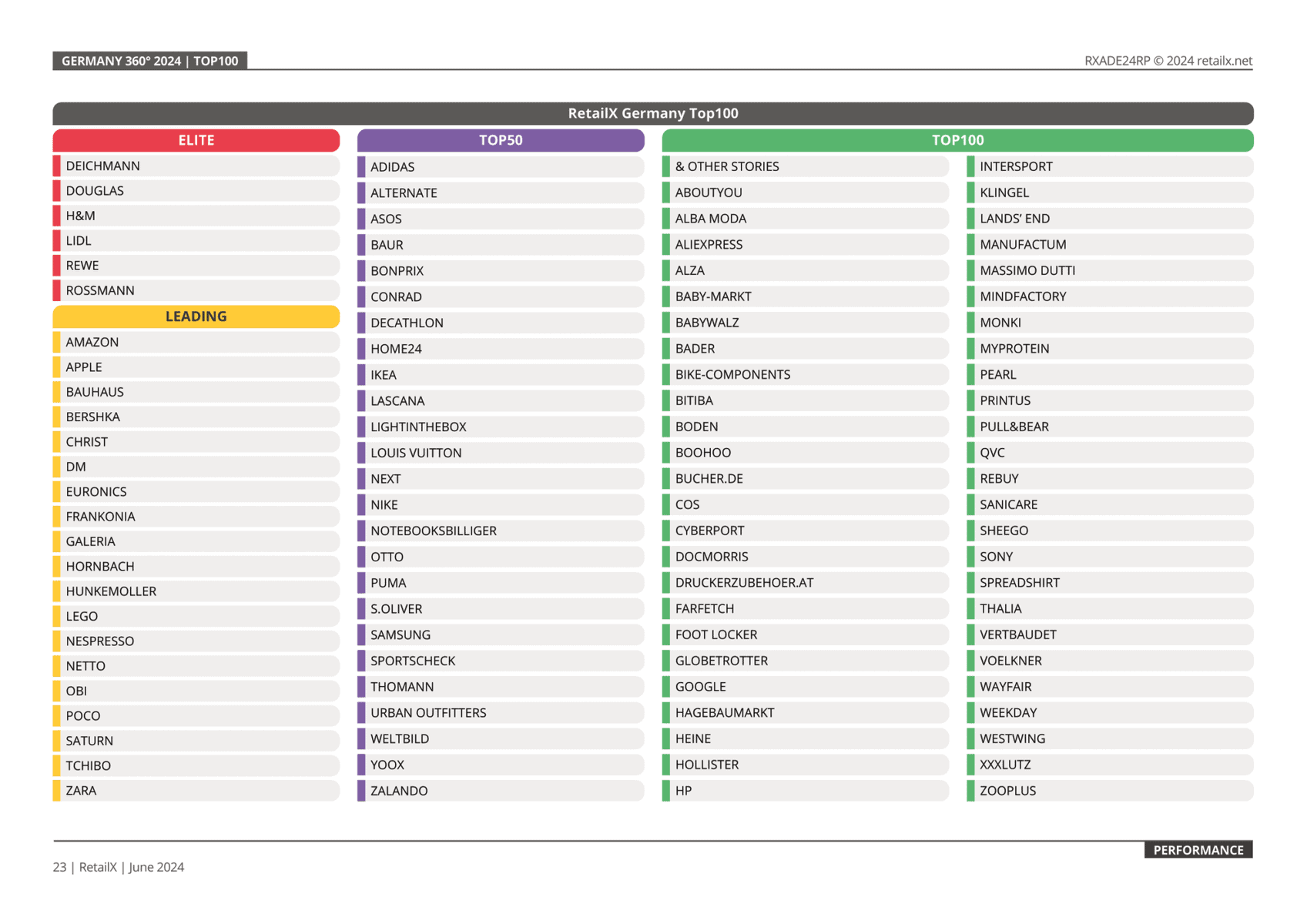
Task: Select ZARA in the Leading list
Action: (196, 791)
